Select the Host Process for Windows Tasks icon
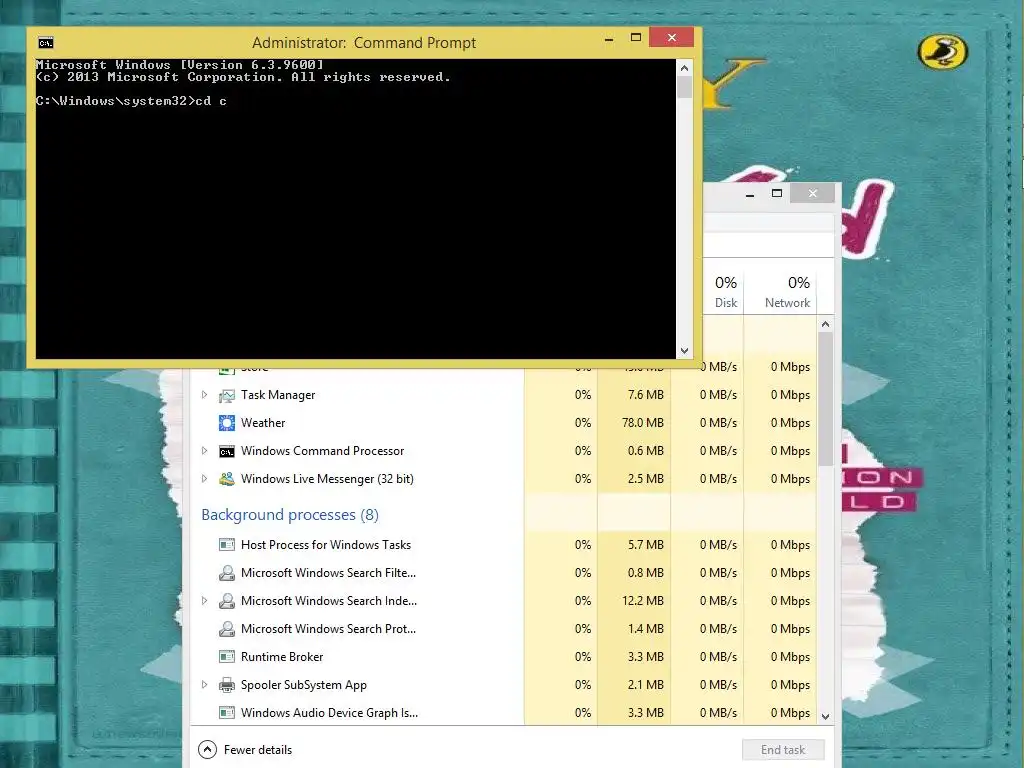The image size is (1024, 768). pos(227,545)
